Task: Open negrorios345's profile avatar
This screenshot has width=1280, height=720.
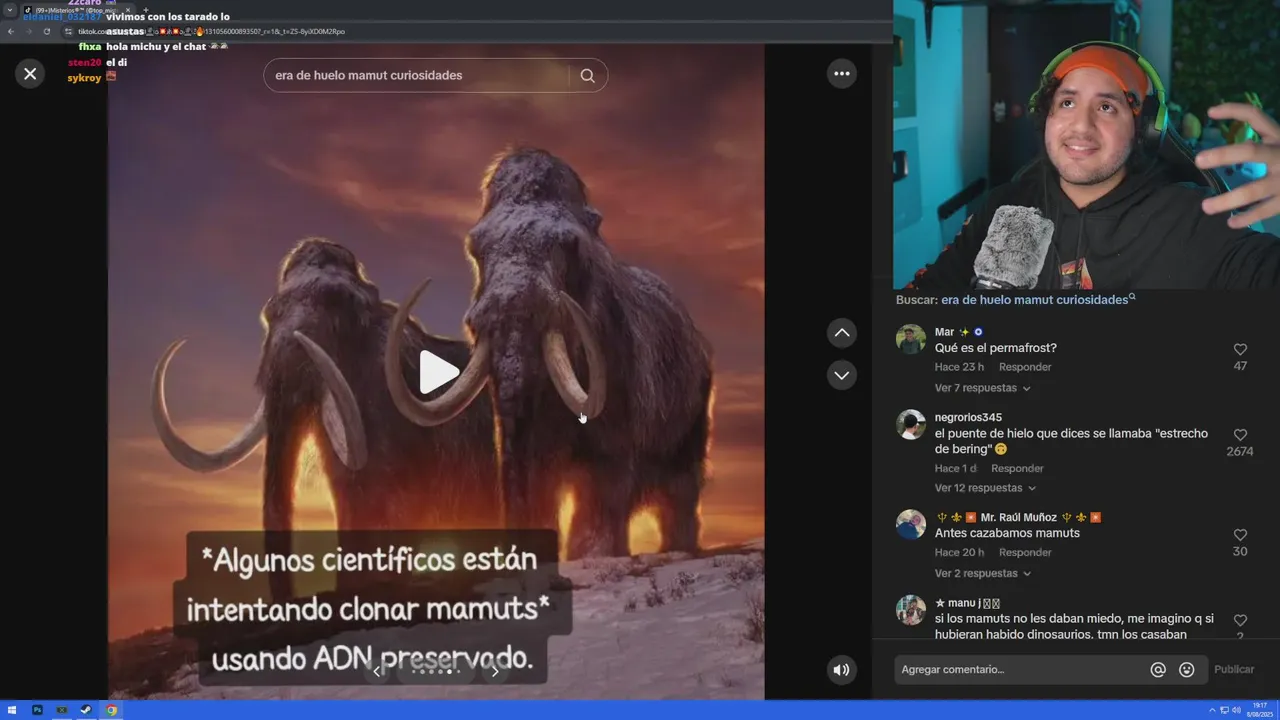Action: pos(911,424)
